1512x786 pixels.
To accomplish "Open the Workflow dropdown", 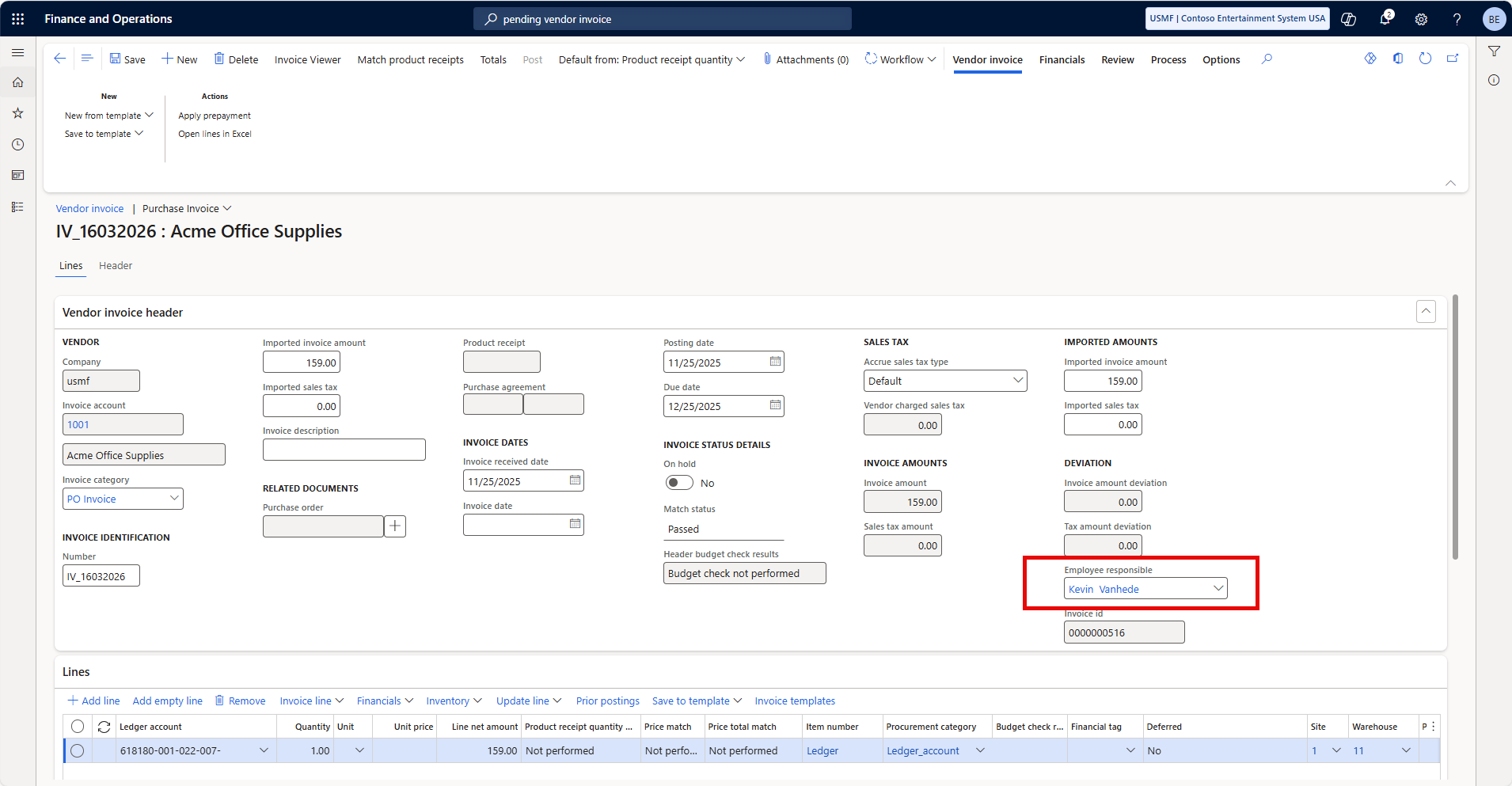I will click(901, 59).
